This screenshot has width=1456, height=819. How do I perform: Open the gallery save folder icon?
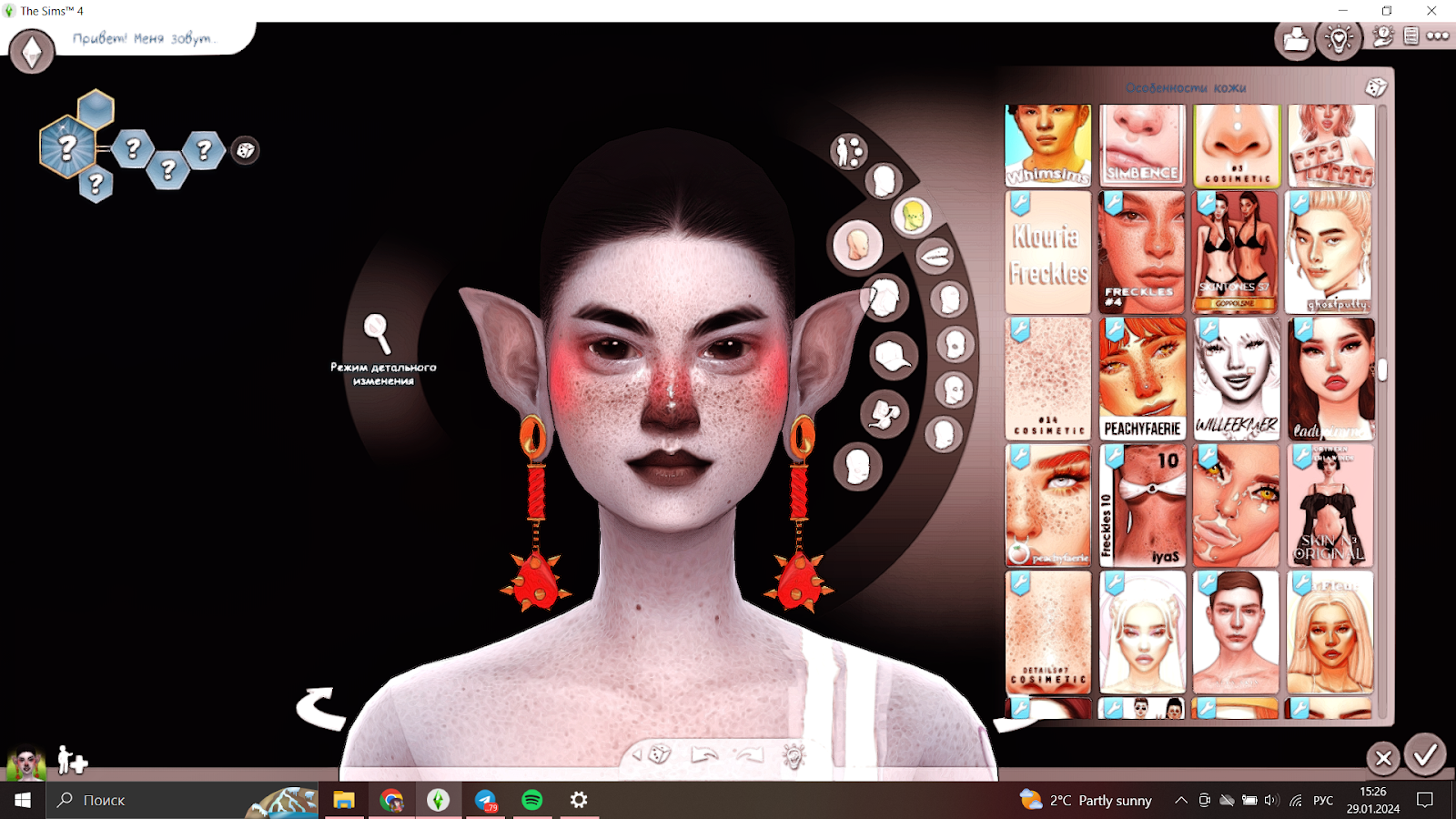click(x=1296, y=40)
